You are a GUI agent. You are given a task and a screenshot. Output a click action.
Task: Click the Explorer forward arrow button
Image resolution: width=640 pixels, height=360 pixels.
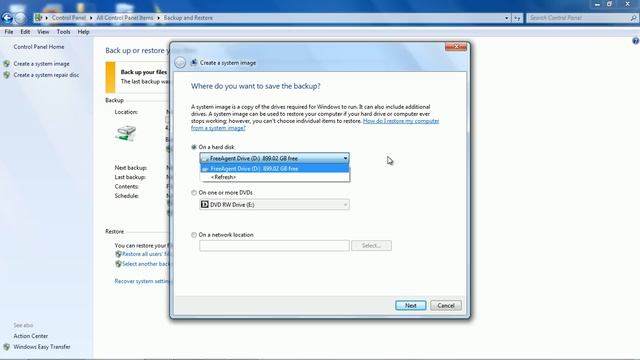[x=20, y=18]
